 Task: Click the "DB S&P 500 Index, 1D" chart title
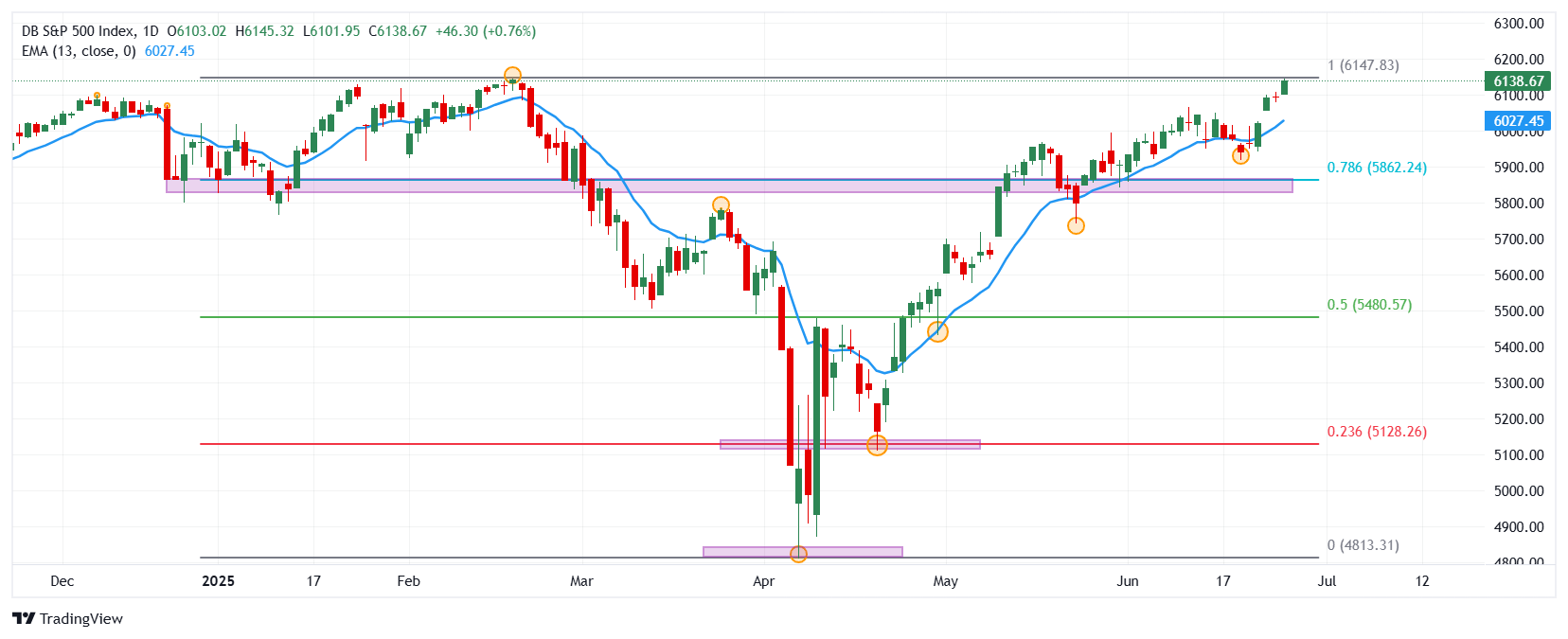coord(90,31)
